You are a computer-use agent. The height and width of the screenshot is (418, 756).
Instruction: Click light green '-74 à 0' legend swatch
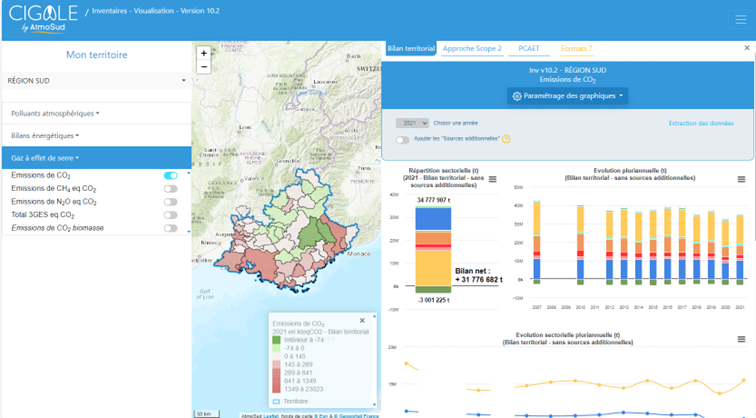point(276,348)
